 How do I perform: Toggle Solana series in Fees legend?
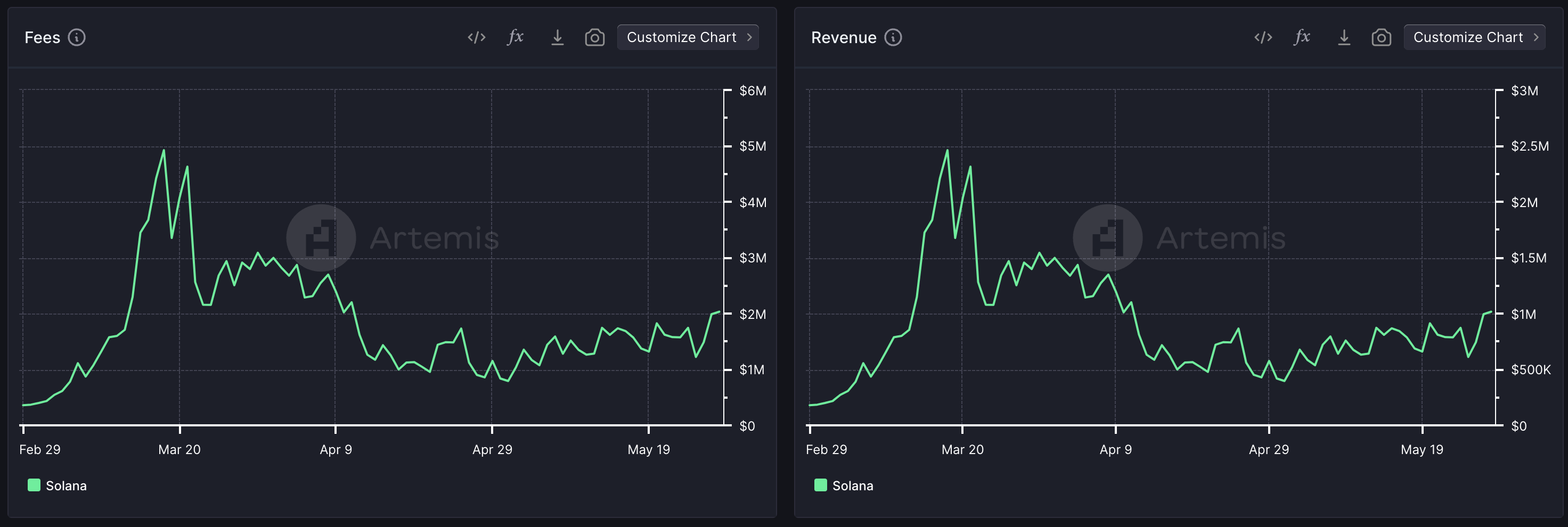(66, 485)
